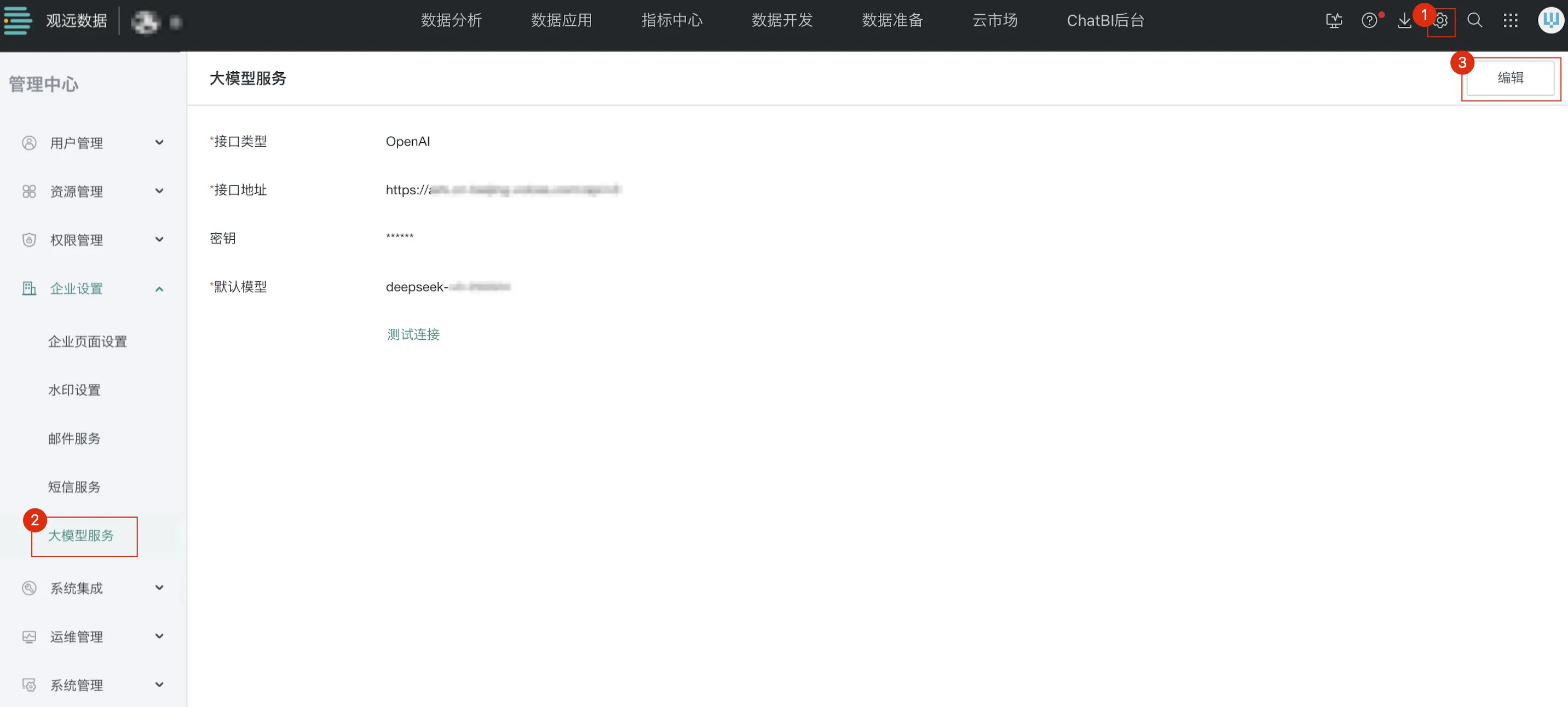Expand the 资源管理 section chevron
Image resolution: width=1568 pixels, height=707 pixels.
[159, 191]
